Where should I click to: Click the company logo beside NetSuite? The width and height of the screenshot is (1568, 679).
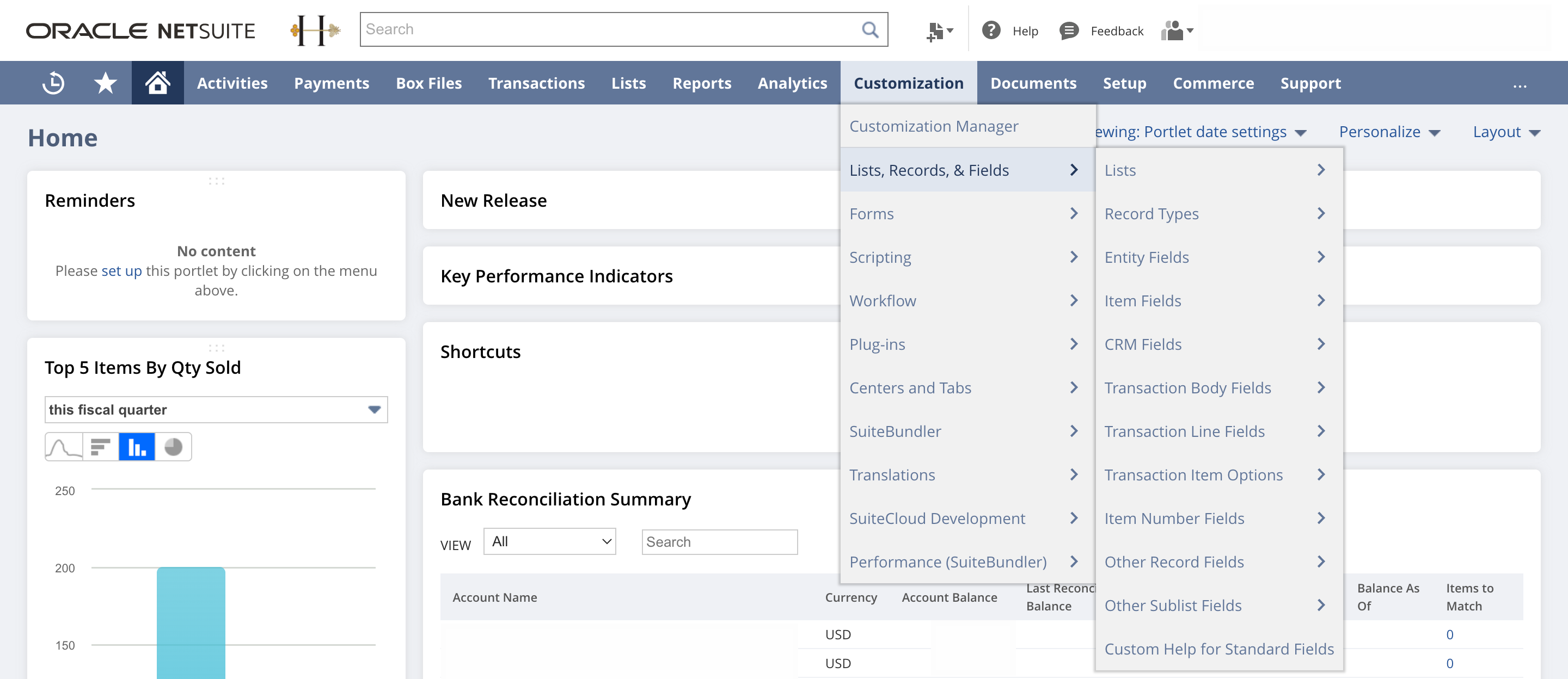315,30
